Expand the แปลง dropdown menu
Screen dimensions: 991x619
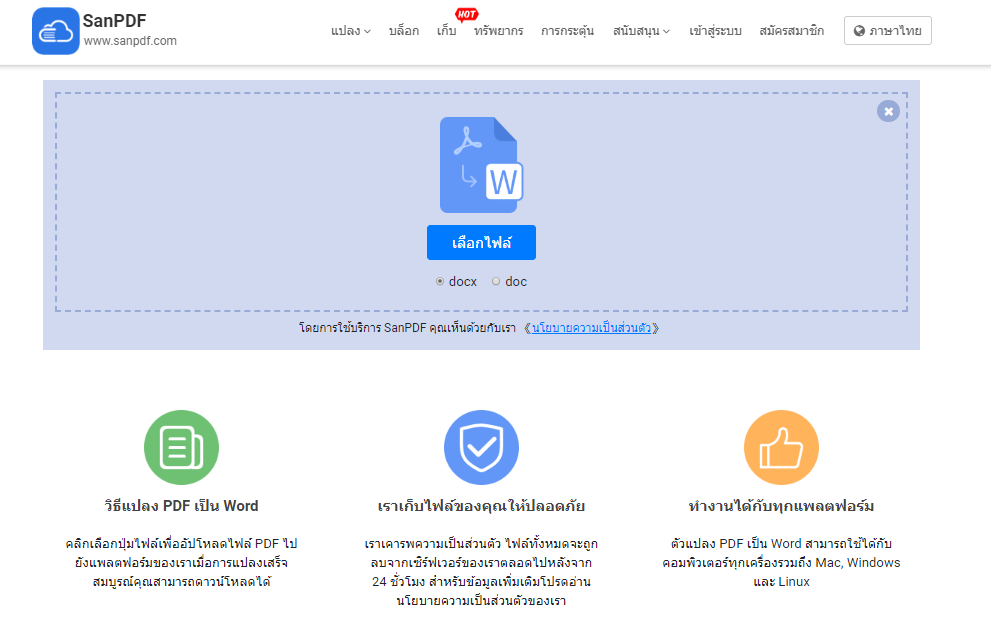tap(351, 31)
